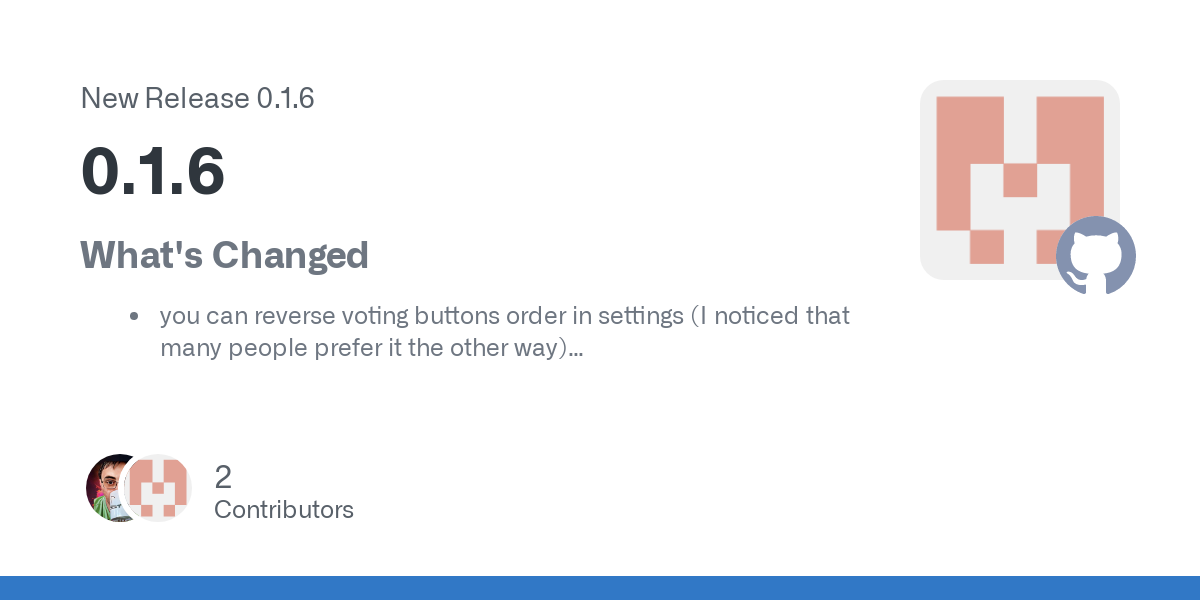
Task: Open the 'New Release 0.1.6' label
Action: tap(197, 98)
